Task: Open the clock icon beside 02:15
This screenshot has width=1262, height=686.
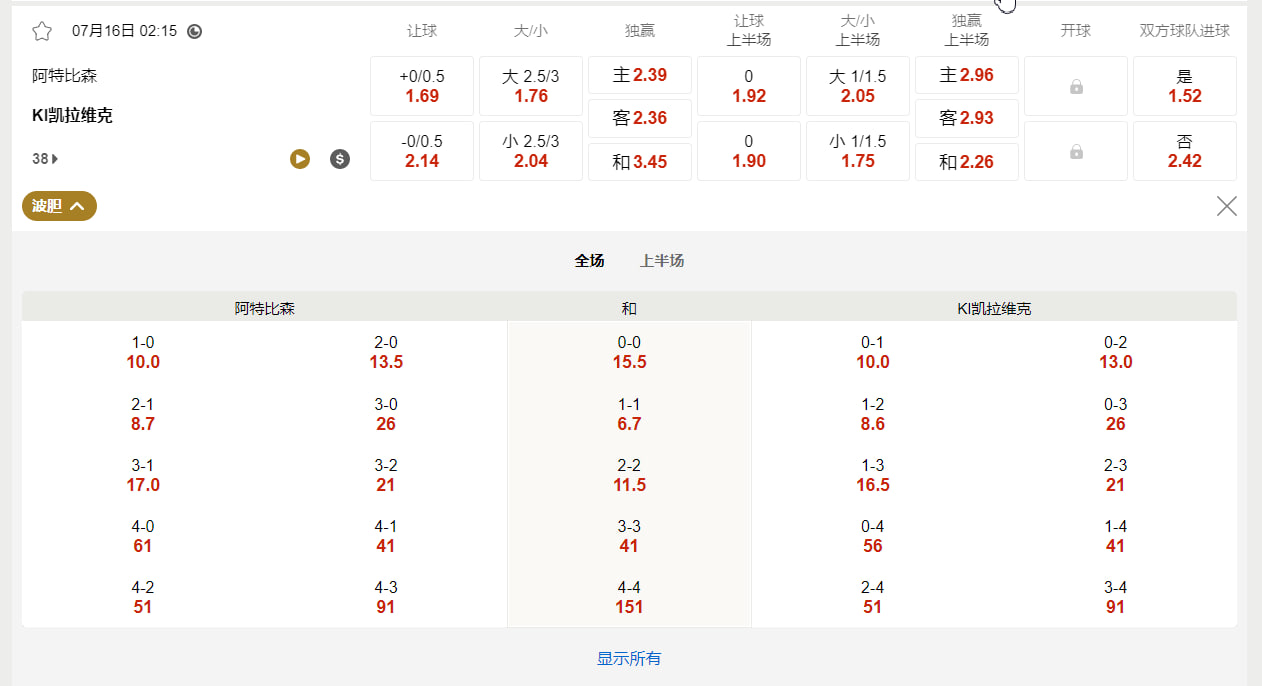Action: (195, 31)
